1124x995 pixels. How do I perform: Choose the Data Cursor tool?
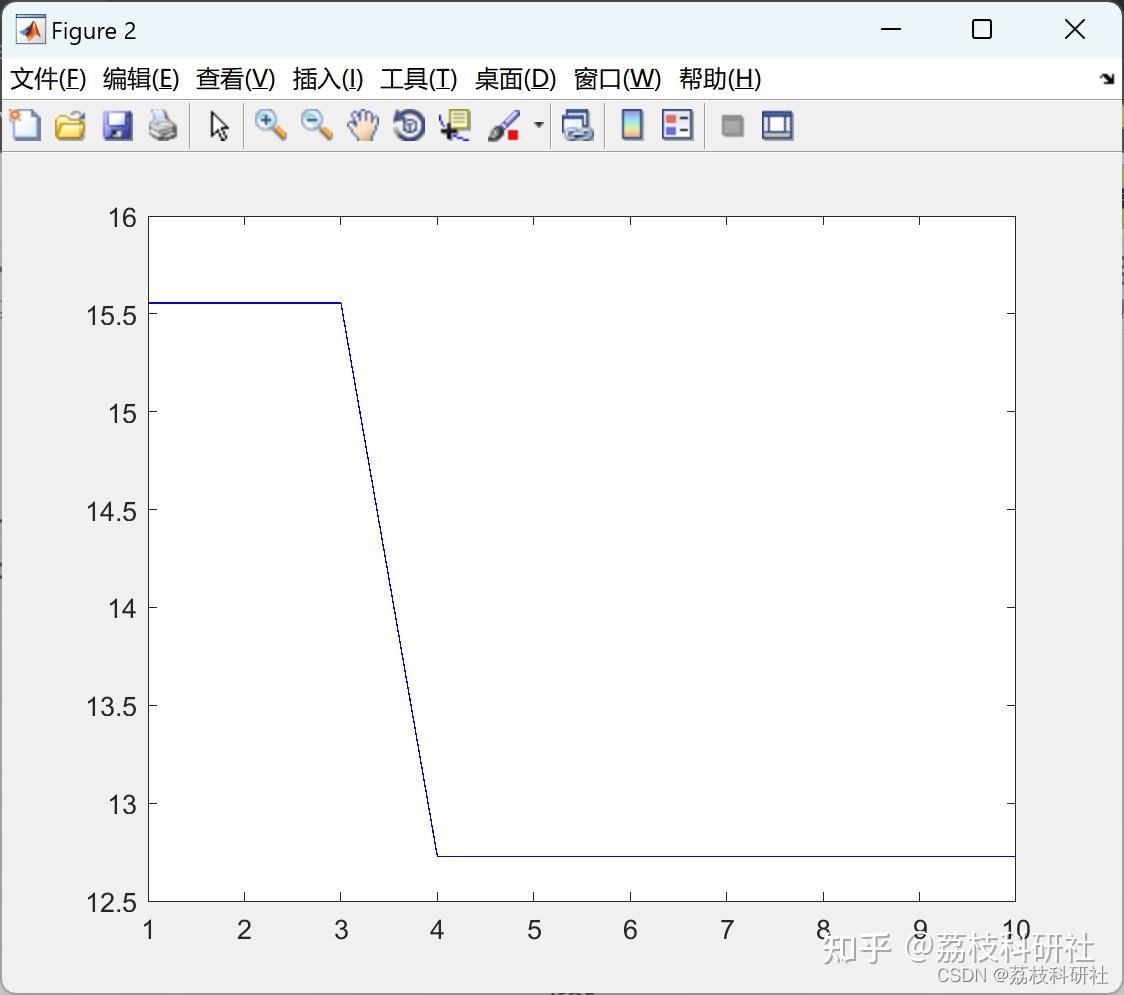click(455, 125)
